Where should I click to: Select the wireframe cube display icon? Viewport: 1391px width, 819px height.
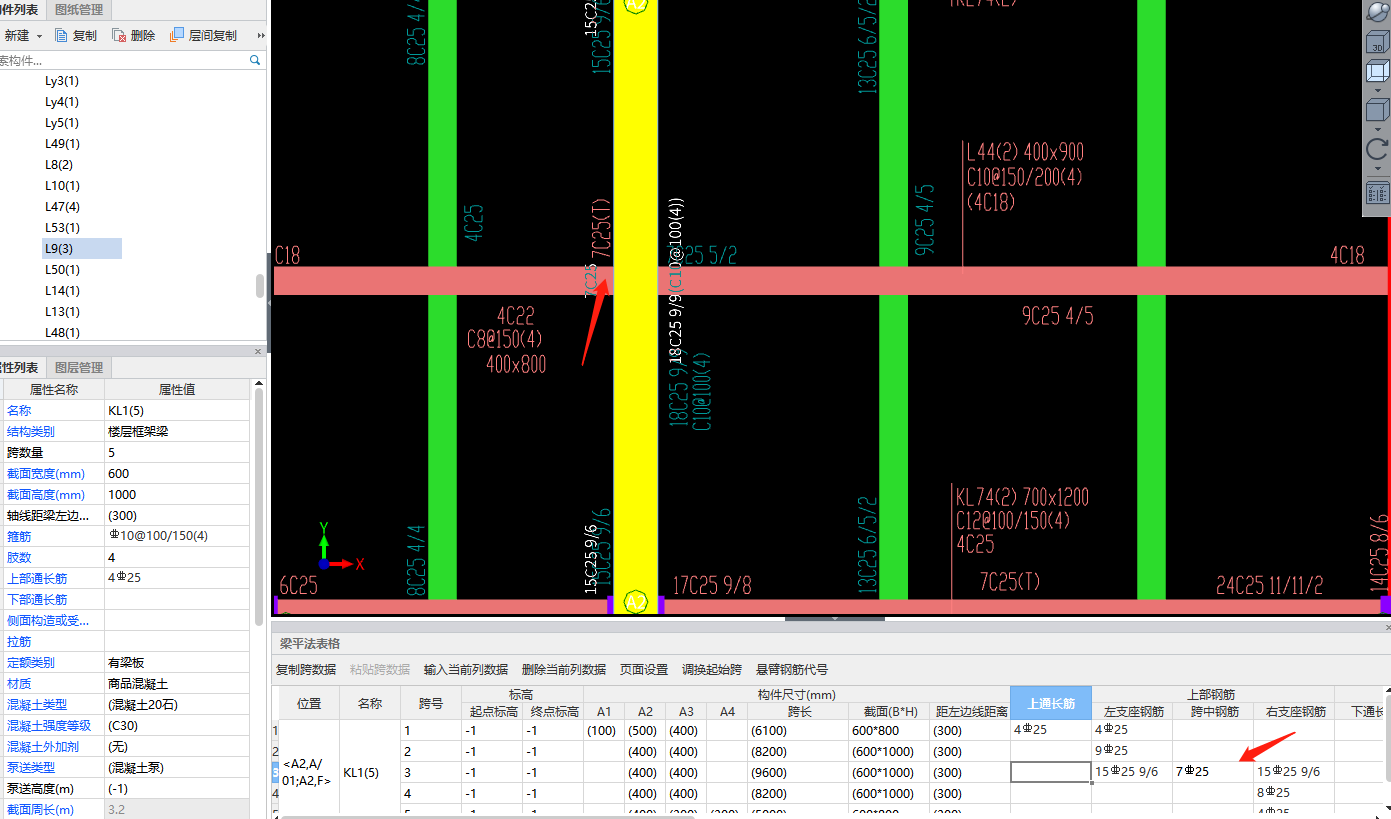pos(1377,72)
